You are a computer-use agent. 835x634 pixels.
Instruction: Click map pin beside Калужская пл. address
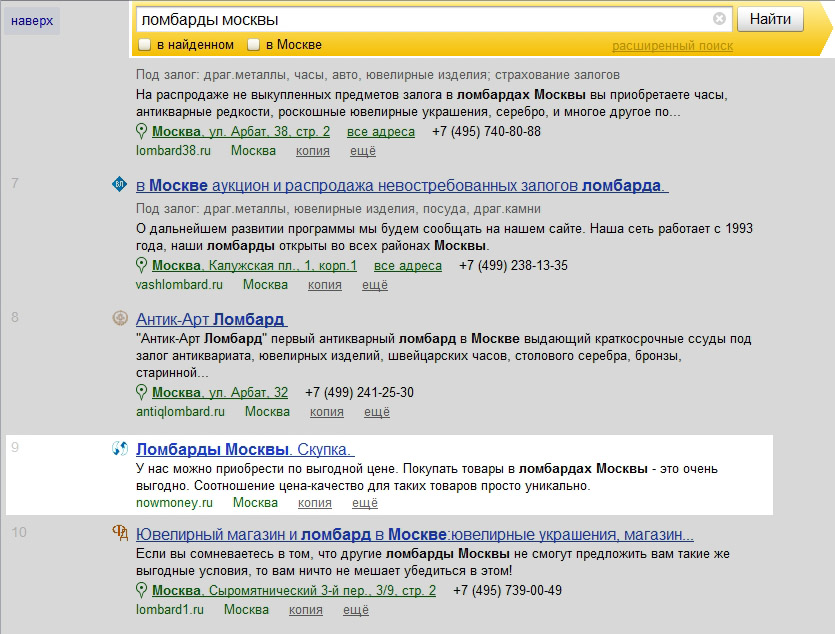(141, 265)
